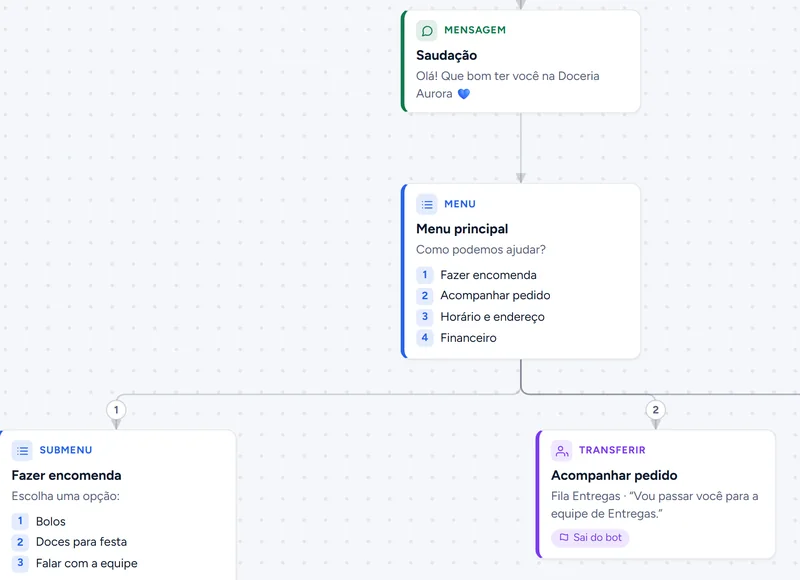Select menu option 'Acompanhar pedido' in Menu principal
800x580 pixels.
coord(495,295)
